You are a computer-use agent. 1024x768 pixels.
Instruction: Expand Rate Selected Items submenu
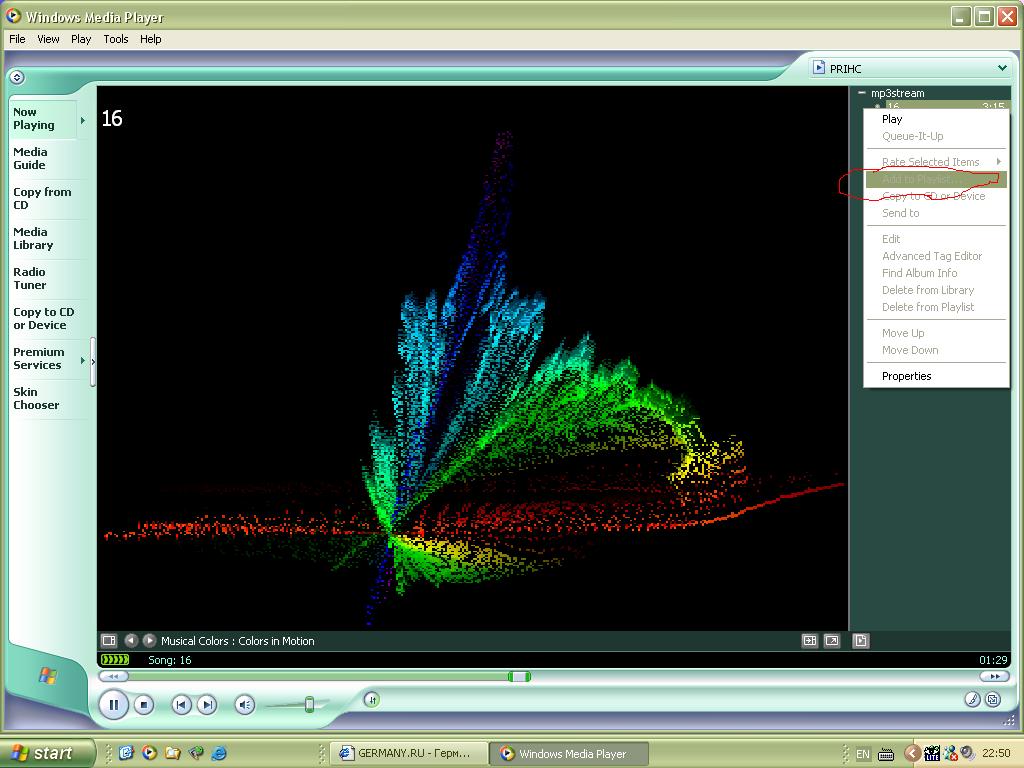click(936, 162)
